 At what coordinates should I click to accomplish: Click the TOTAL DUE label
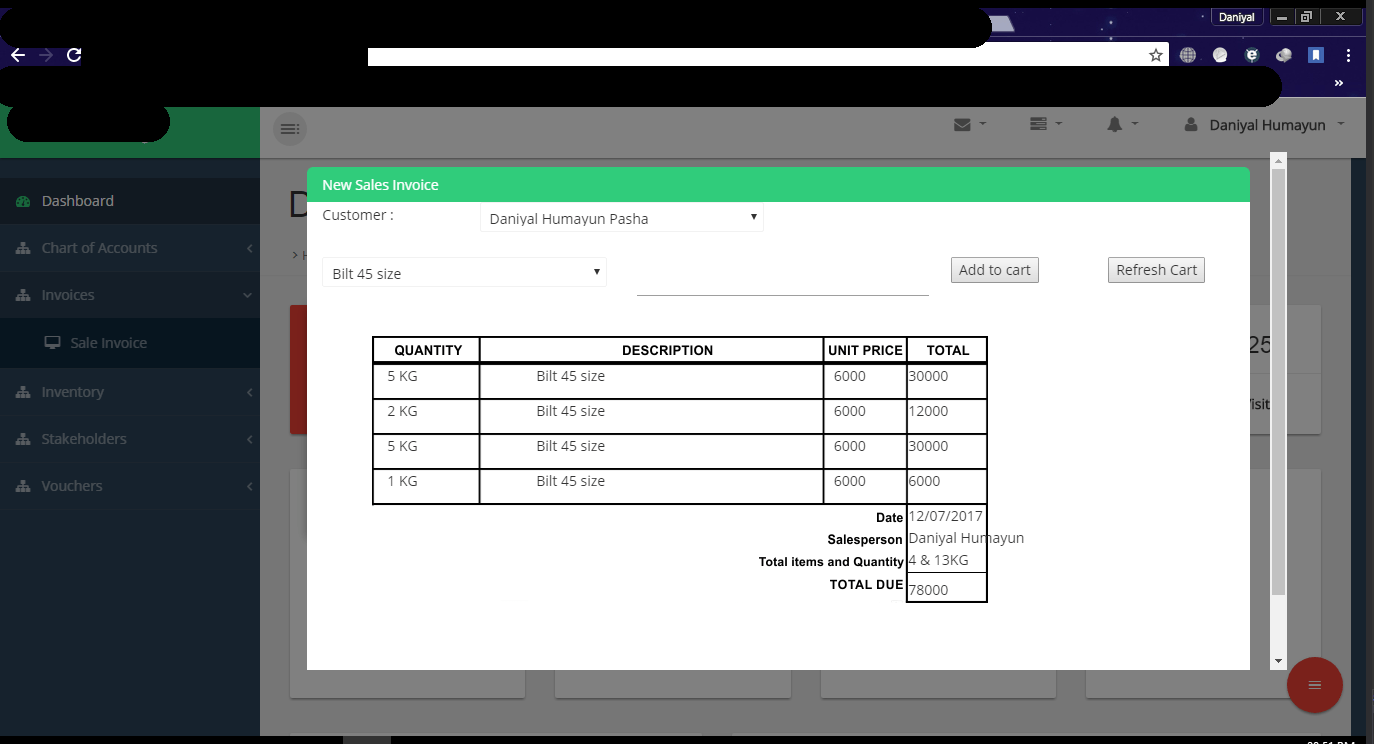866,584
